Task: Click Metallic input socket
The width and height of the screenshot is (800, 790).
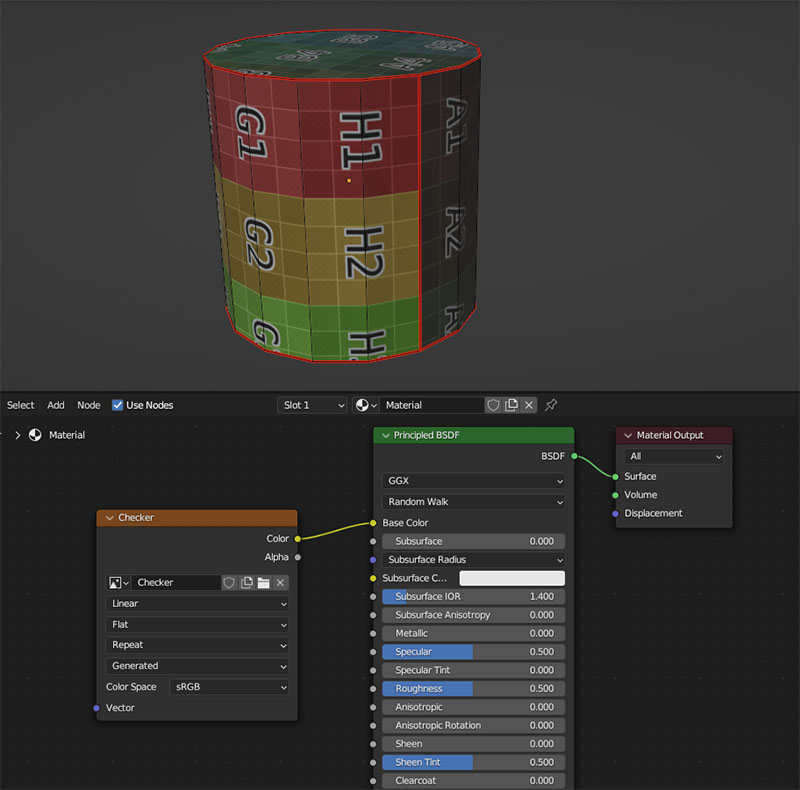Action: click(373, 633)
